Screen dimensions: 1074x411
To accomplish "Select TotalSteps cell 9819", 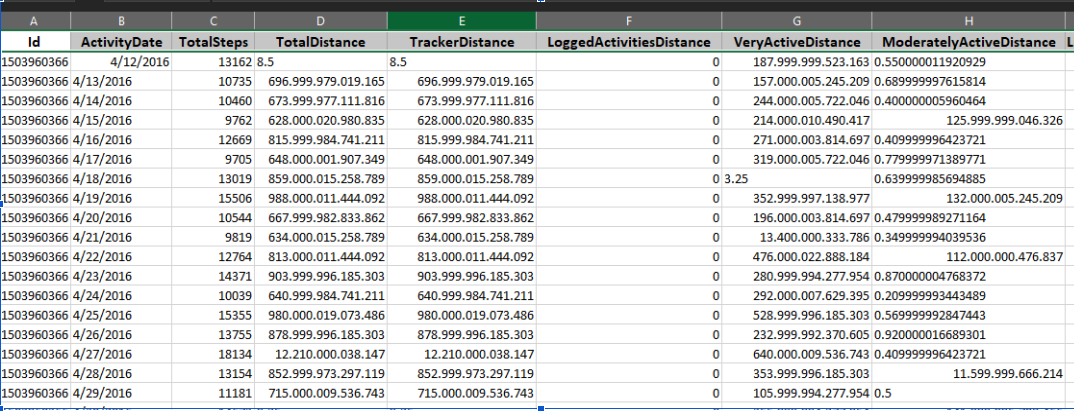I will point(213,238).
